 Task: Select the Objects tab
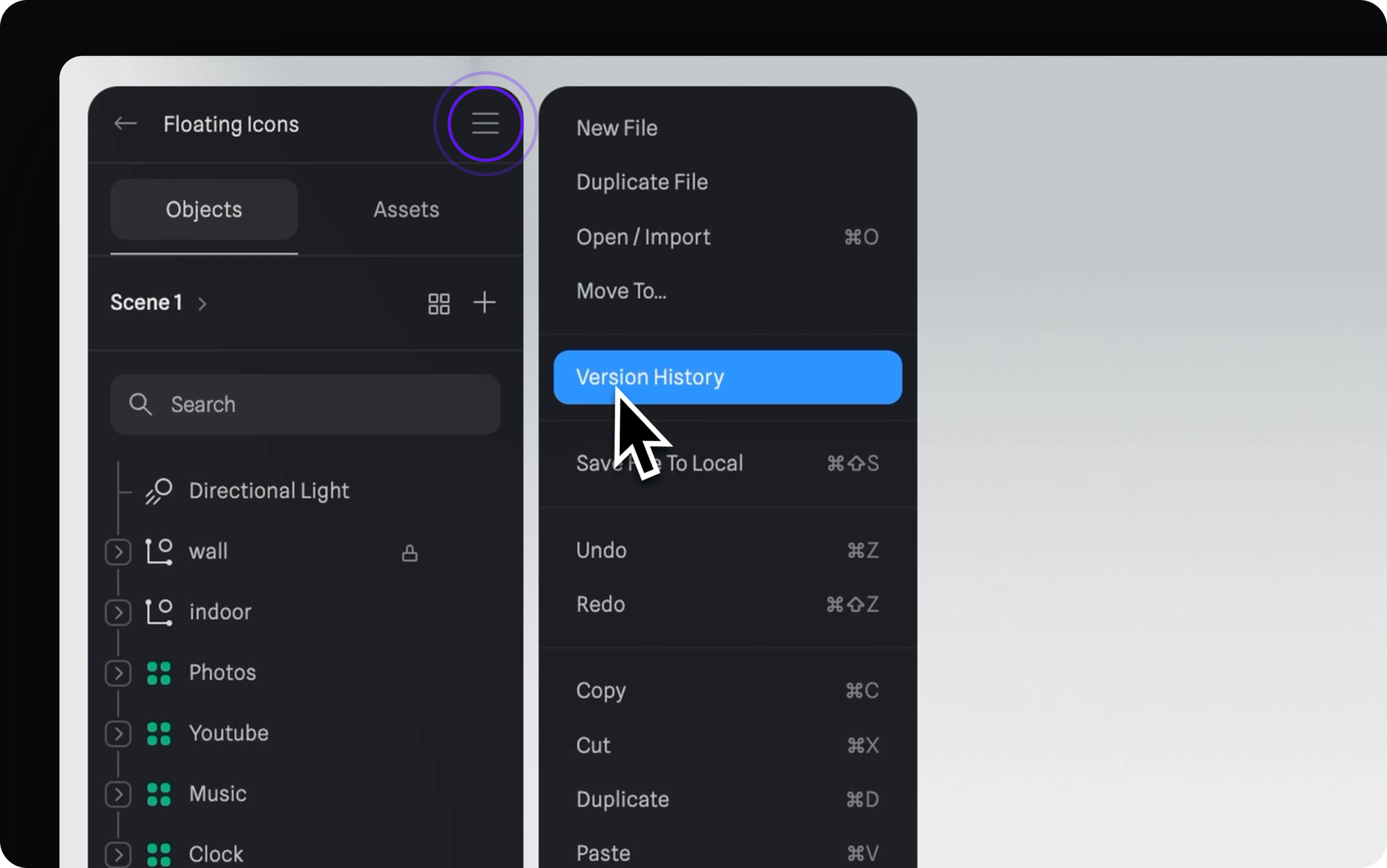tap(204, 209)
